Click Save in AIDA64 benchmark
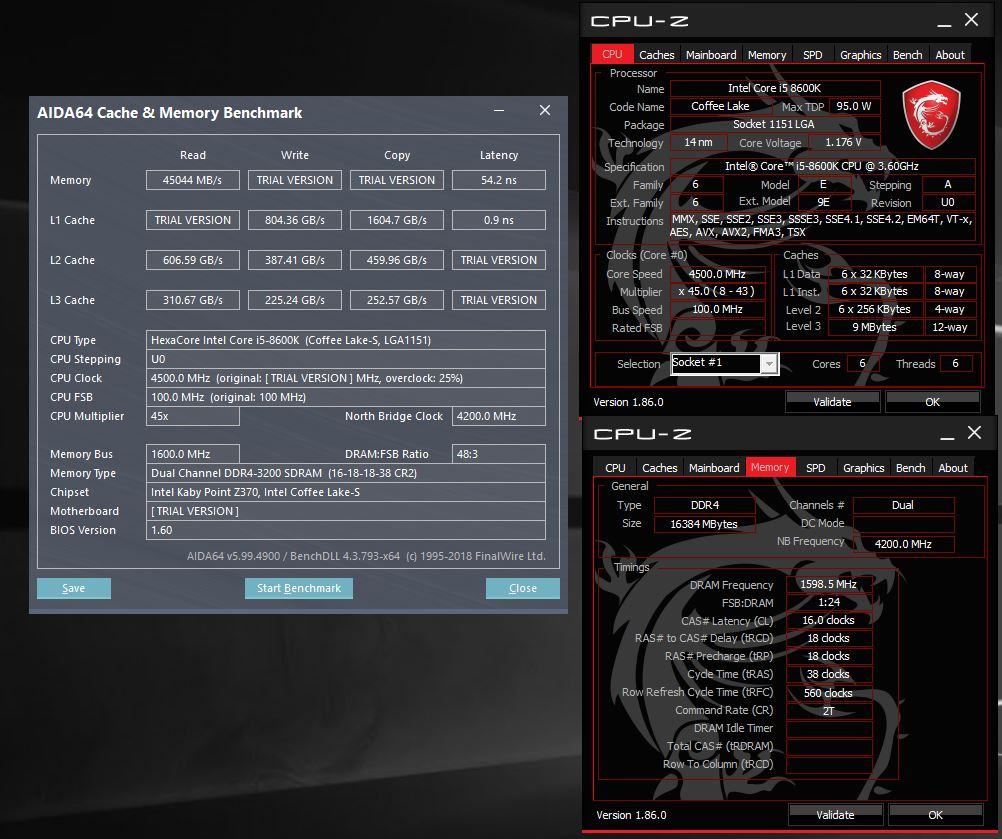 coord(73,589)
